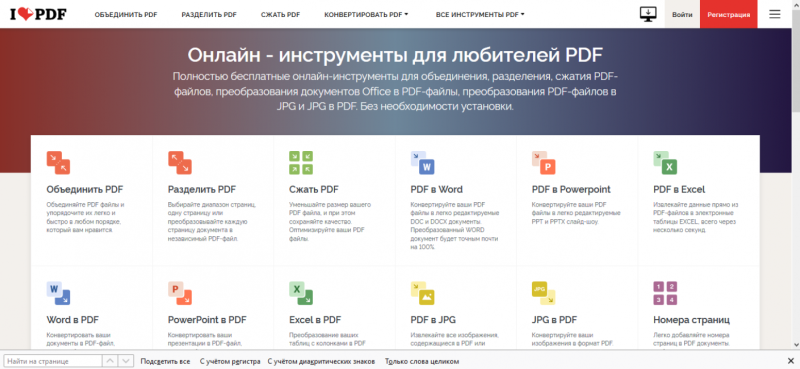Expand the КОНВЕРТИРОВАТЬ PDF dropdown menu
Viewport: 800px width, 369px height.
click(x=366, y=15)
